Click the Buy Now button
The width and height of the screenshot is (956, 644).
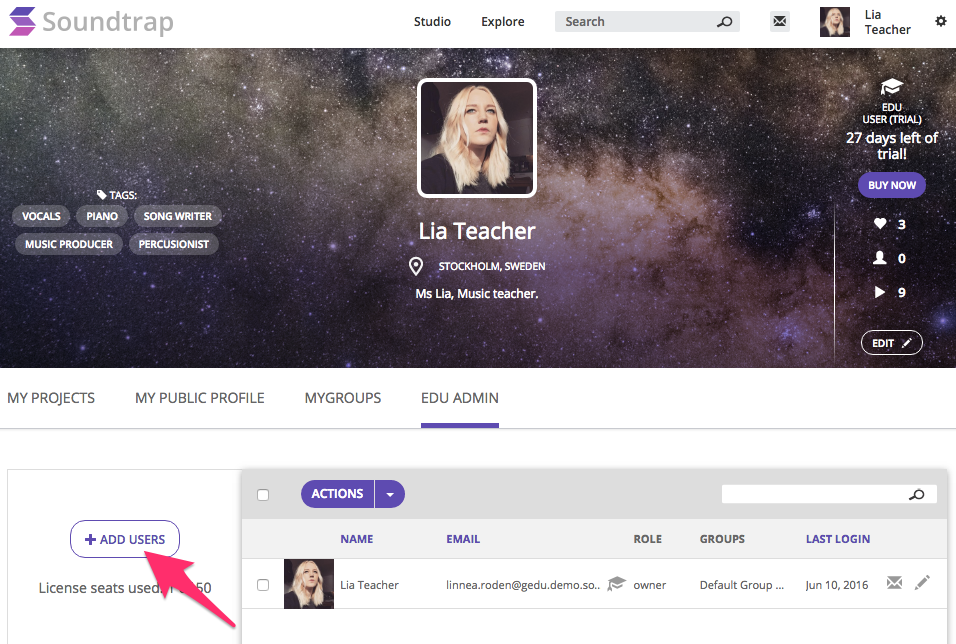tap(892, 185)
